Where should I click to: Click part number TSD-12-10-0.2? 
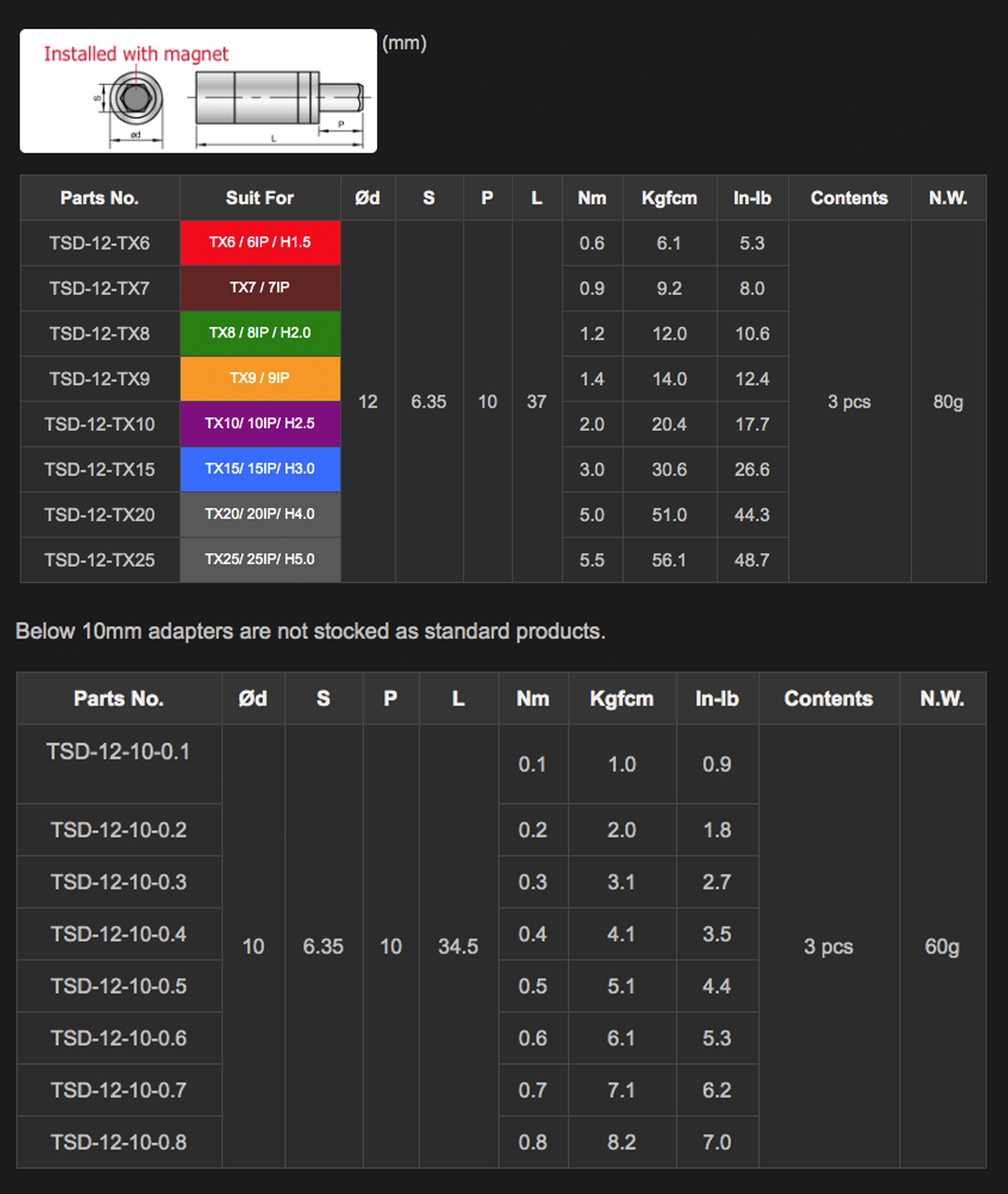click(x=118, y=830)
